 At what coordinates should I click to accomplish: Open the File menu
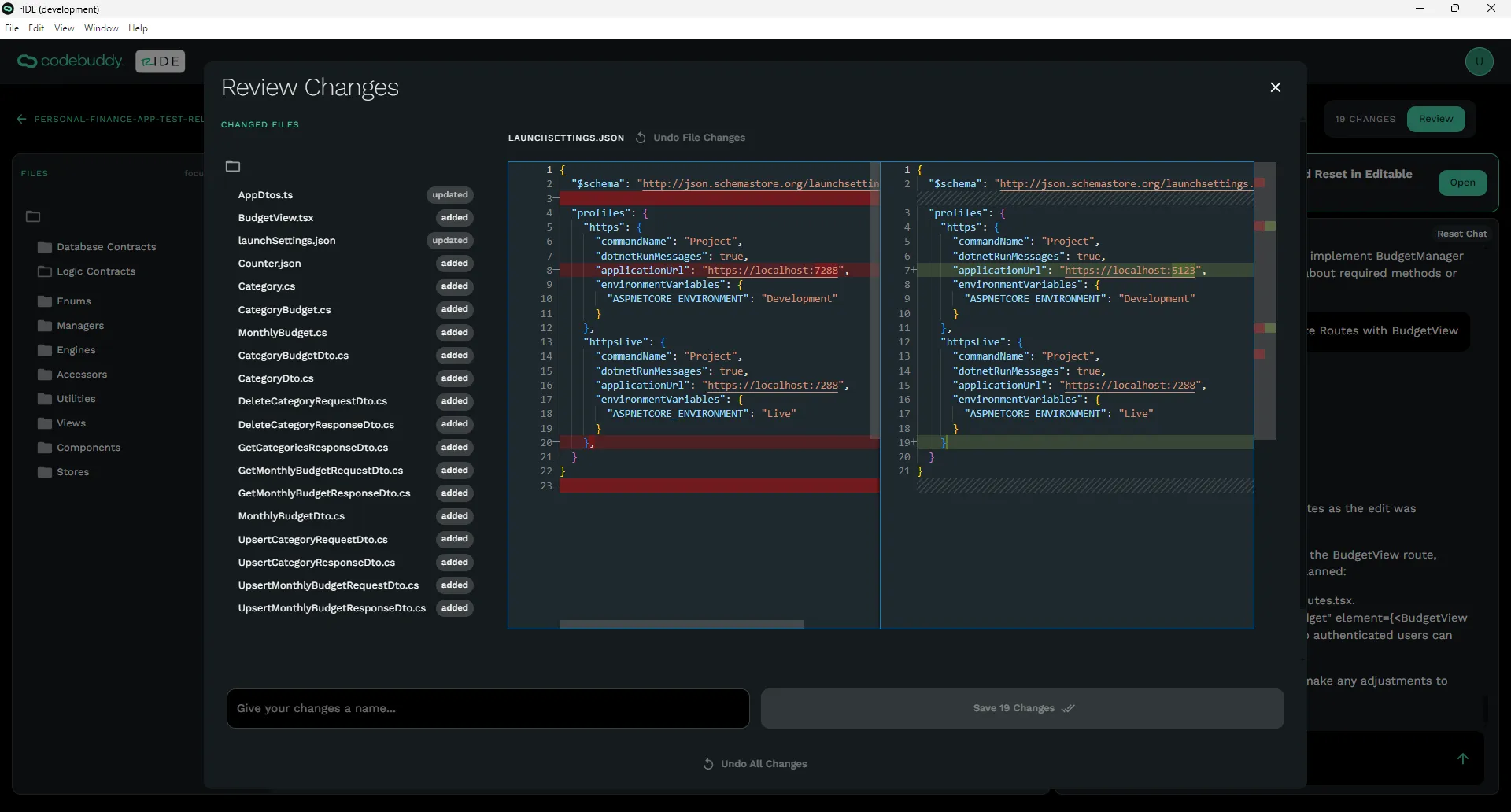(12, 28)
